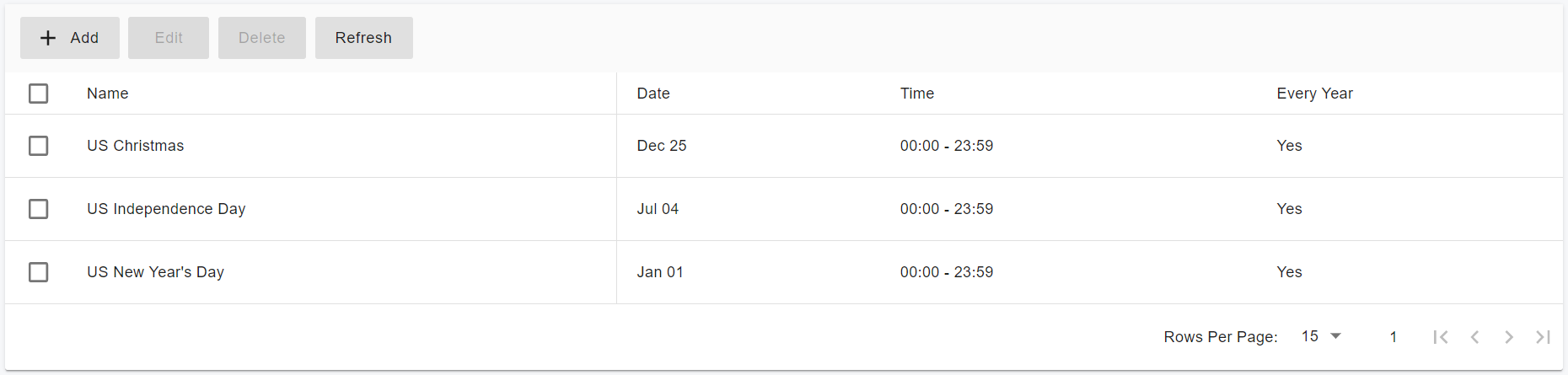
Task: Click the US Independence Day entry
Action: pos(166,209)
